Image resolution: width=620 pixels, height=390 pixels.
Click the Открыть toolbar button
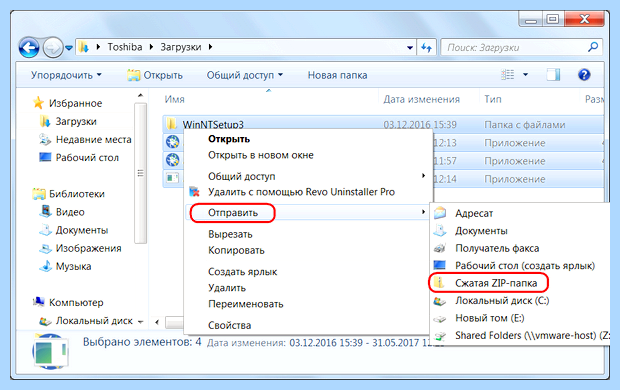pos(155,75)
